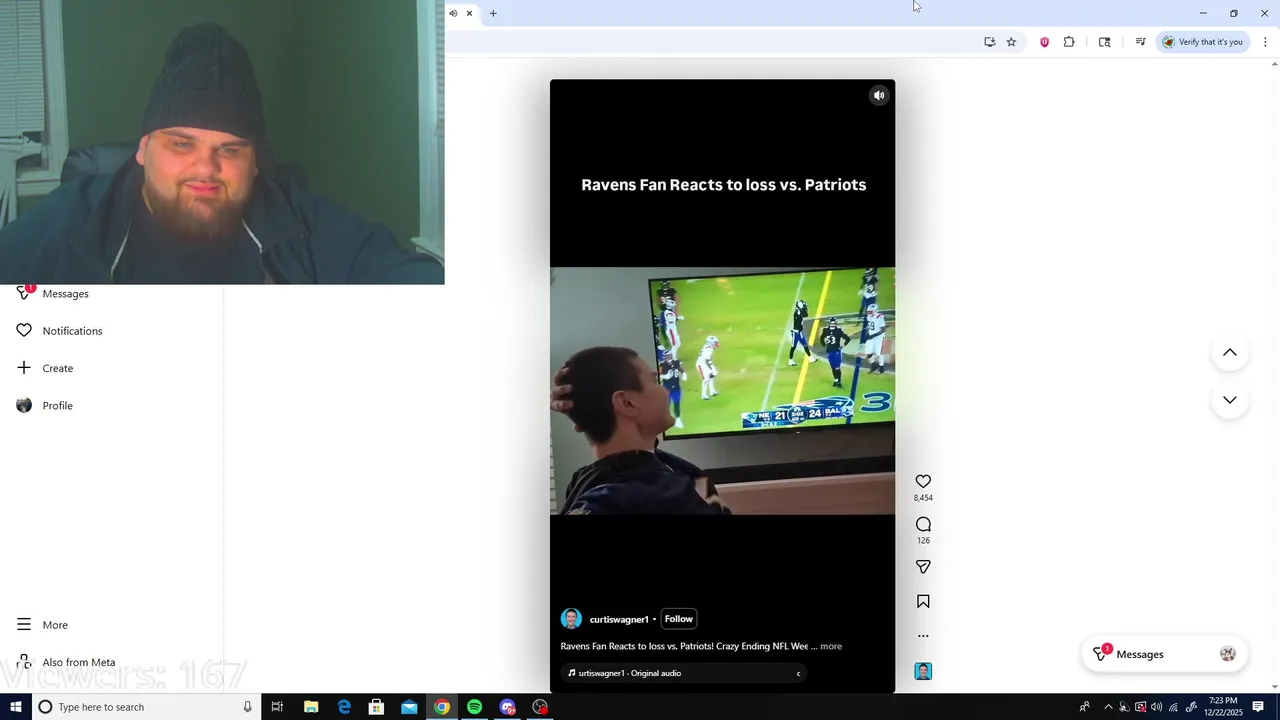The height and width of the screenshot is (720, 1280).
Task: Open taskbar clock showing 7:23 PM
Action: click(1223, 707)
